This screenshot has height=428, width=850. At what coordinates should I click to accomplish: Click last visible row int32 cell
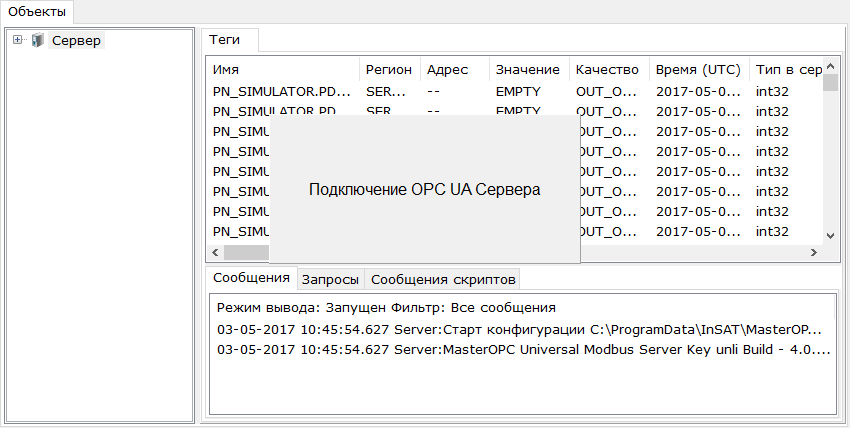point(772,231)
